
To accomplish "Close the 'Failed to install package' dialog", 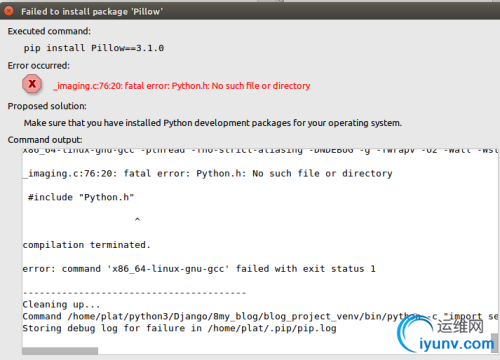I will [8, 11].
